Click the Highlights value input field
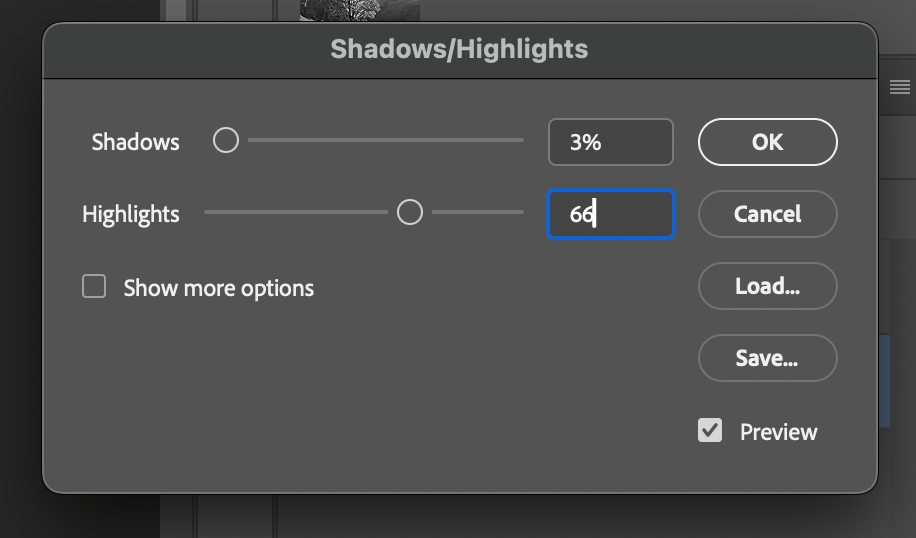 tap(610, 214)
